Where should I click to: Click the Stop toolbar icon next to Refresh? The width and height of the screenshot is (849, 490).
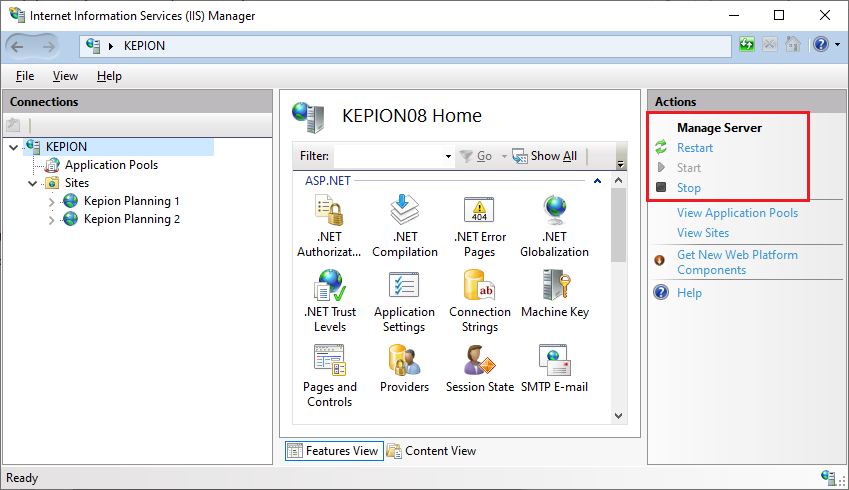coord(770,44)
